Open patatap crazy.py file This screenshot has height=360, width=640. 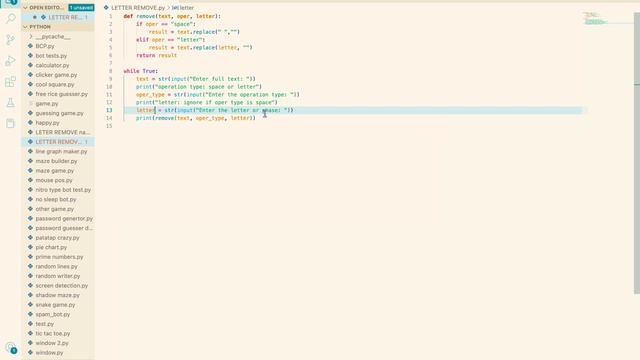click(58, 238)
